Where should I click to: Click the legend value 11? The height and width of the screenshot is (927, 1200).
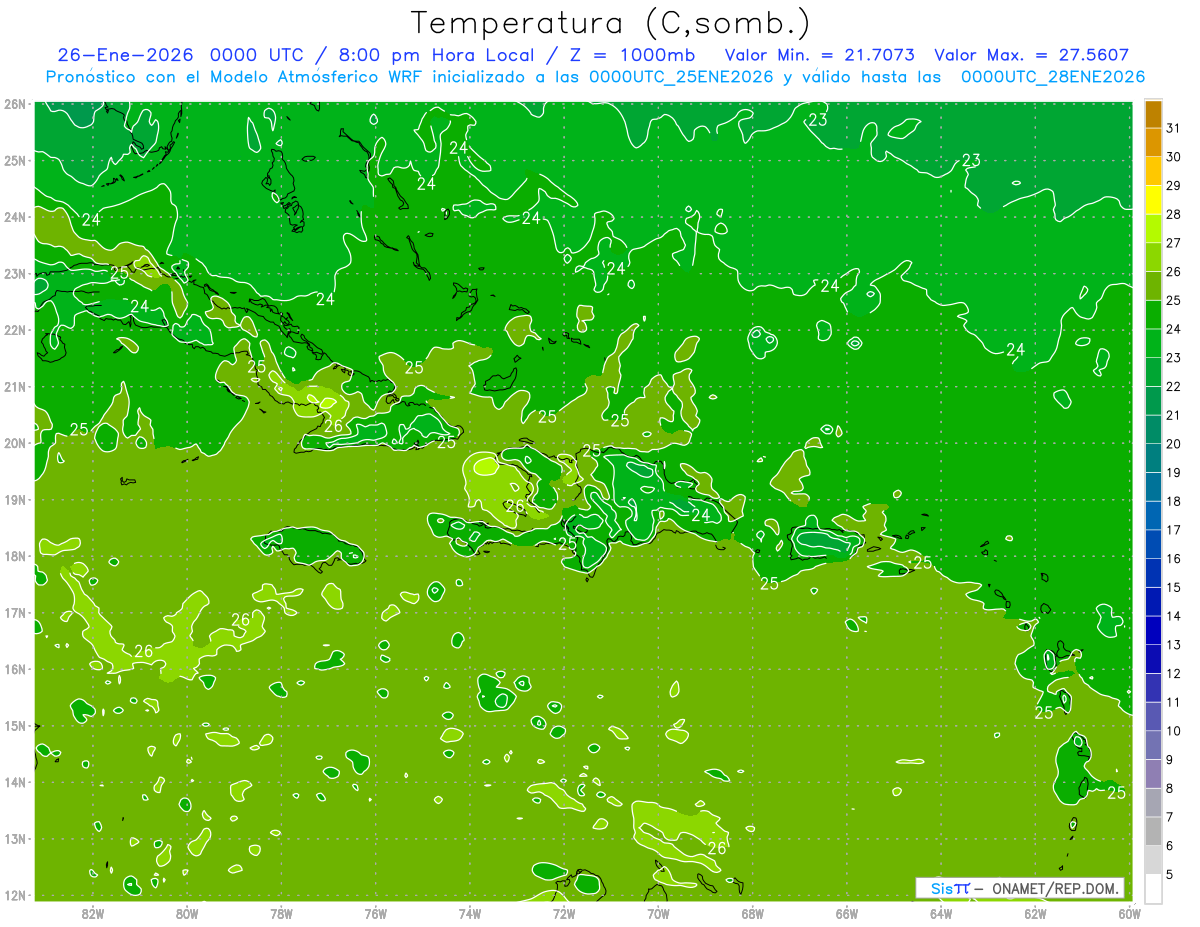[1174, 702]
